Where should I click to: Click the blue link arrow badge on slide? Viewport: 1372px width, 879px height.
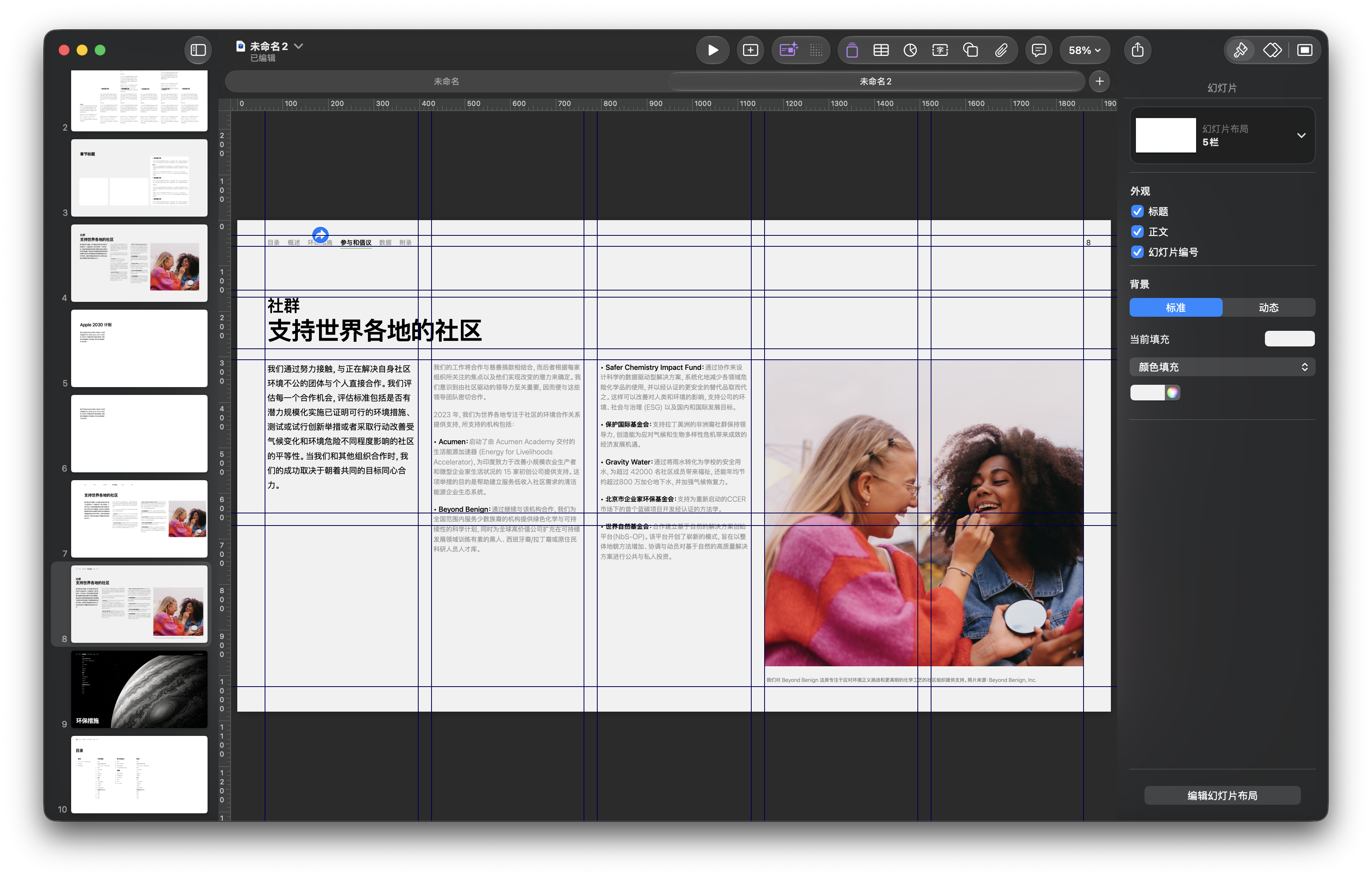tap(320, 234)
